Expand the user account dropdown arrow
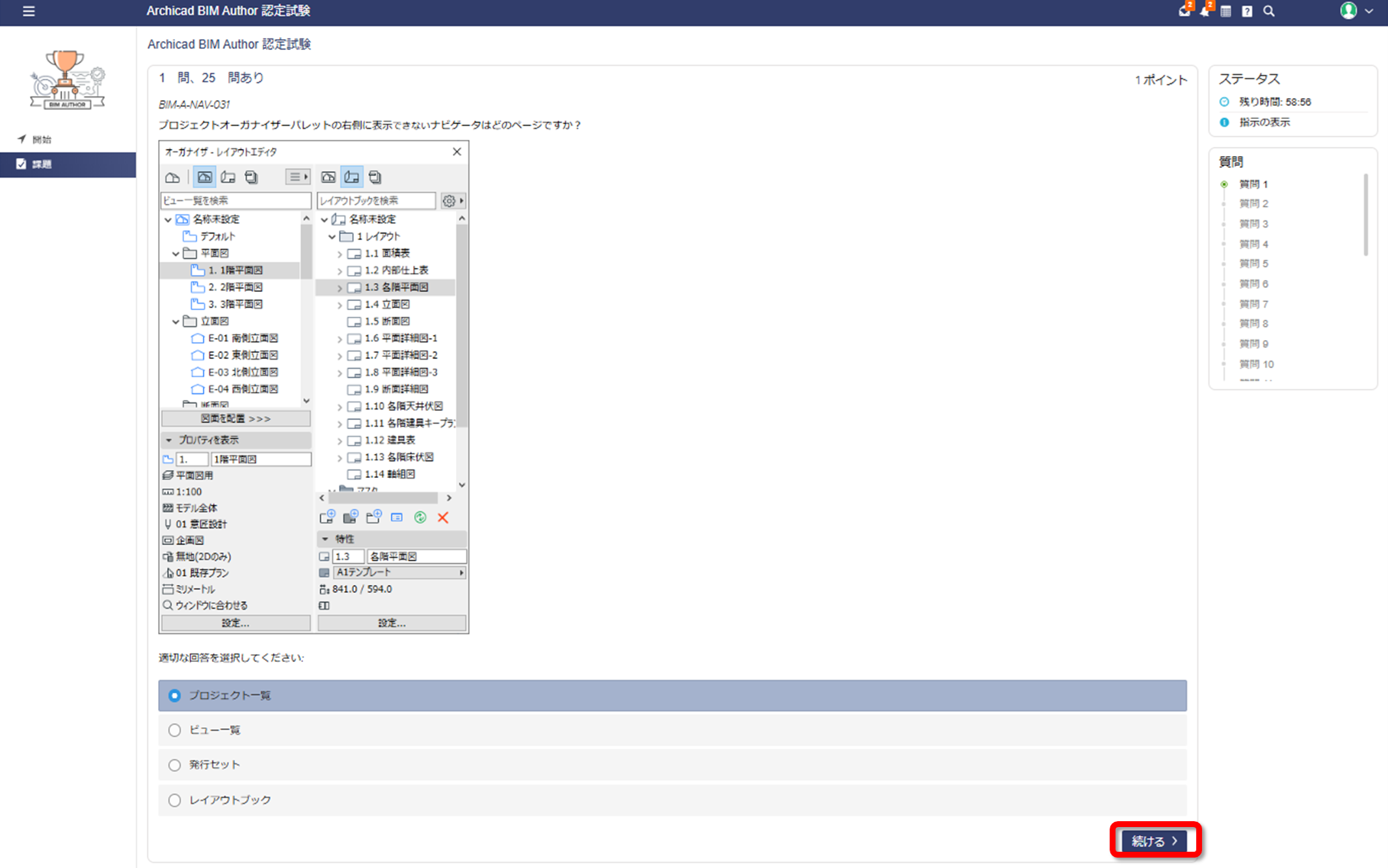 (x=1369, y=12)
